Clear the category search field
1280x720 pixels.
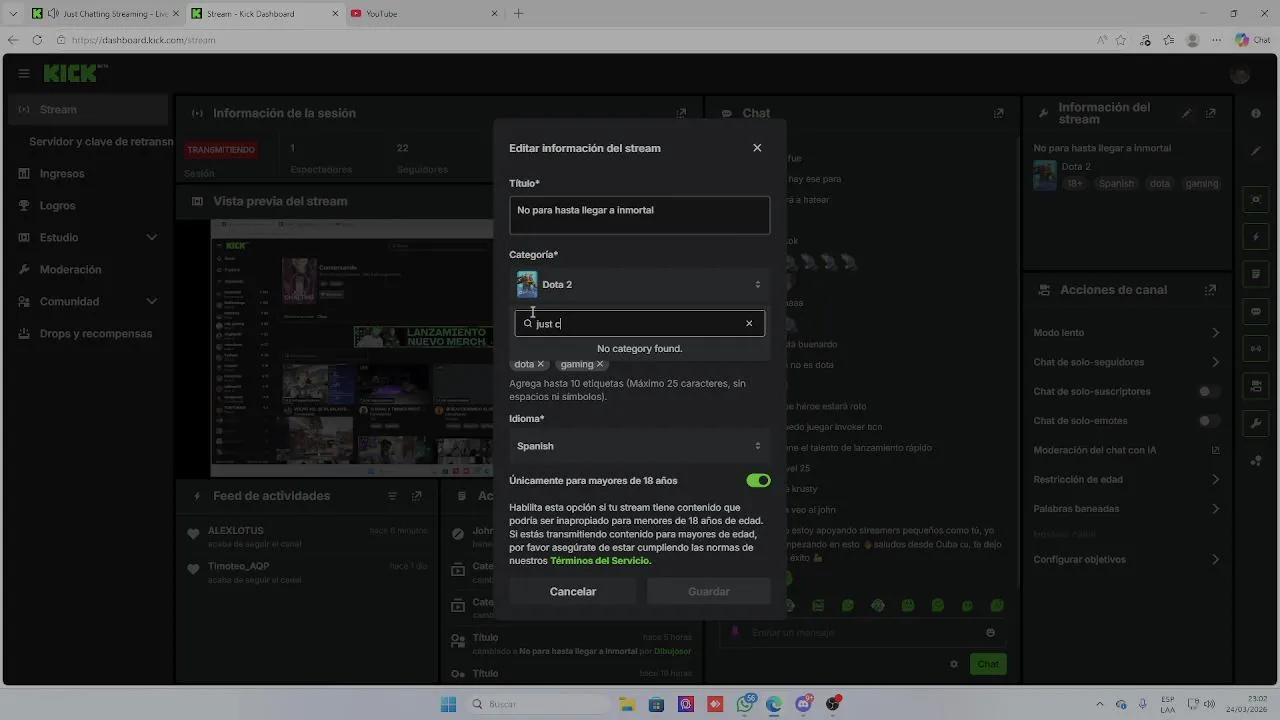[x=749, y=323]
